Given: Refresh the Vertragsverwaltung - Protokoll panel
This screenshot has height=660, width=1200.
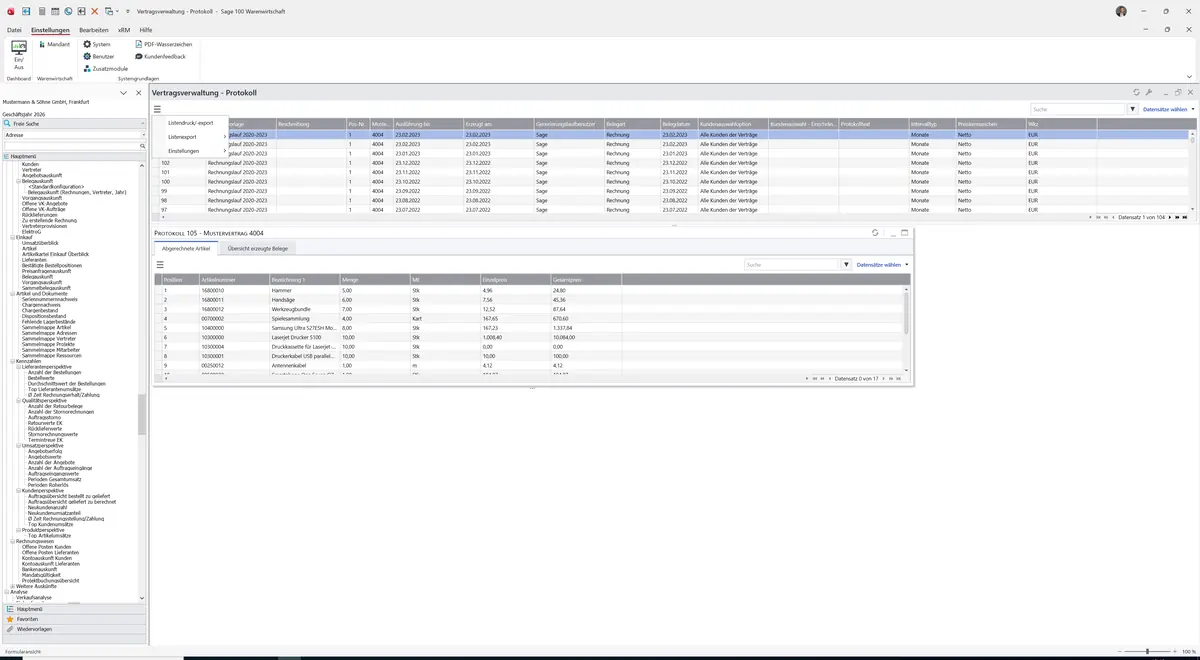Looking at the screenshot, I should click(1136, 92).
